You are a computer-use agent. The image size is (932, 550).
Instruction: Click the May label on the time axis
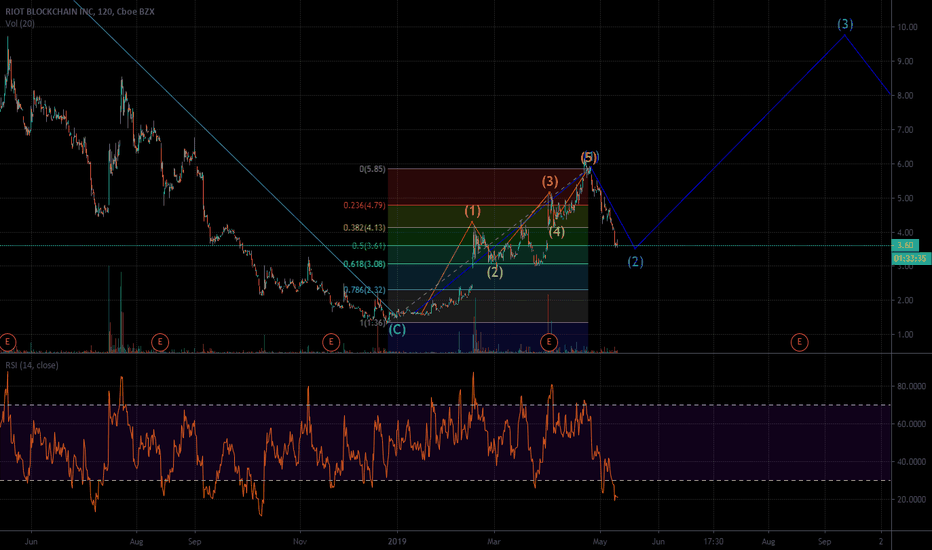pyautogui.click(x=600, y=542)
